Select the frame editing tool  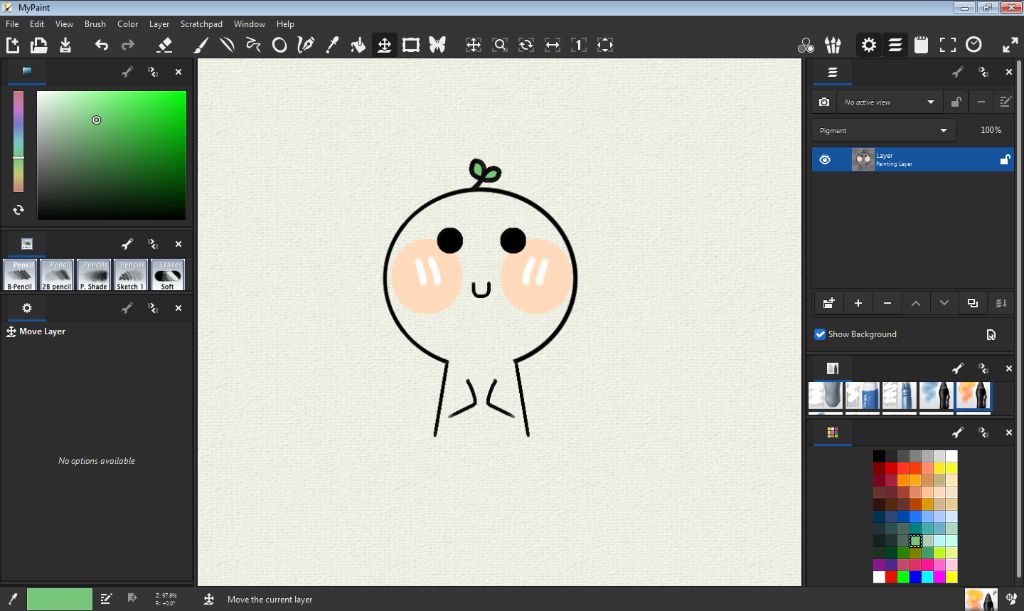coord(411,45)
